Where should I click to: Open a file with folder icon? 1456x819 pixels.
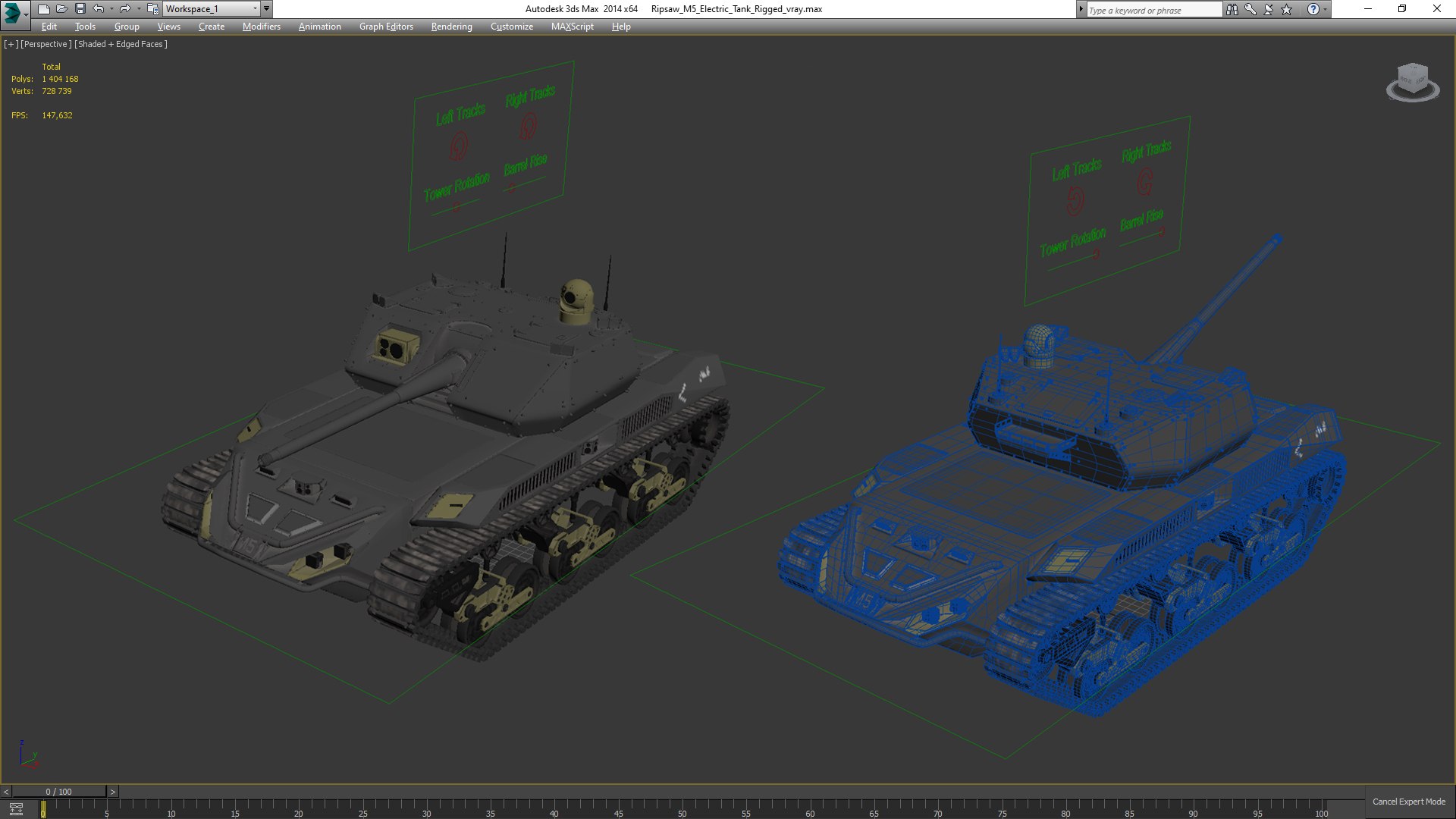pyautogui.click(x=61, y=9)
